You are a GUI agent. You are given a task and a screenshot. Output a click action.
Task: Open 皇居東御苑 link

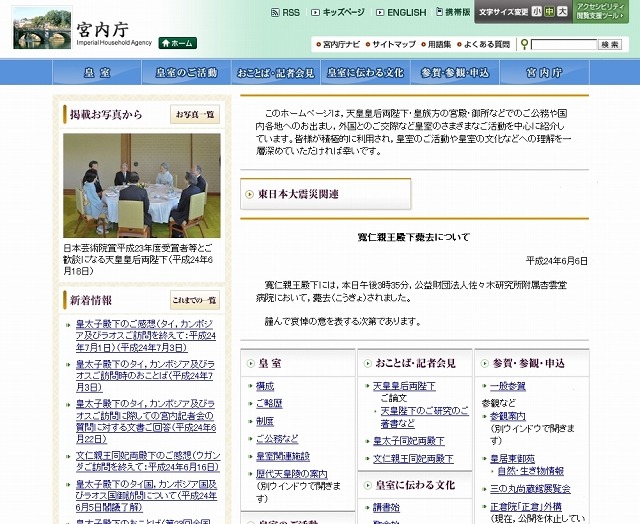tap(512, 459)
